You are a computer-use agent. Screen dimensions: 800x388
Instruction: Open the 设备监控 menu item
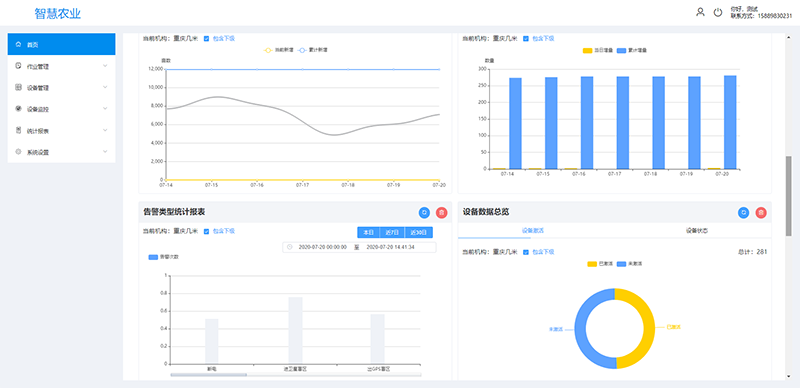pyautogui.click(x=61, y=109)
